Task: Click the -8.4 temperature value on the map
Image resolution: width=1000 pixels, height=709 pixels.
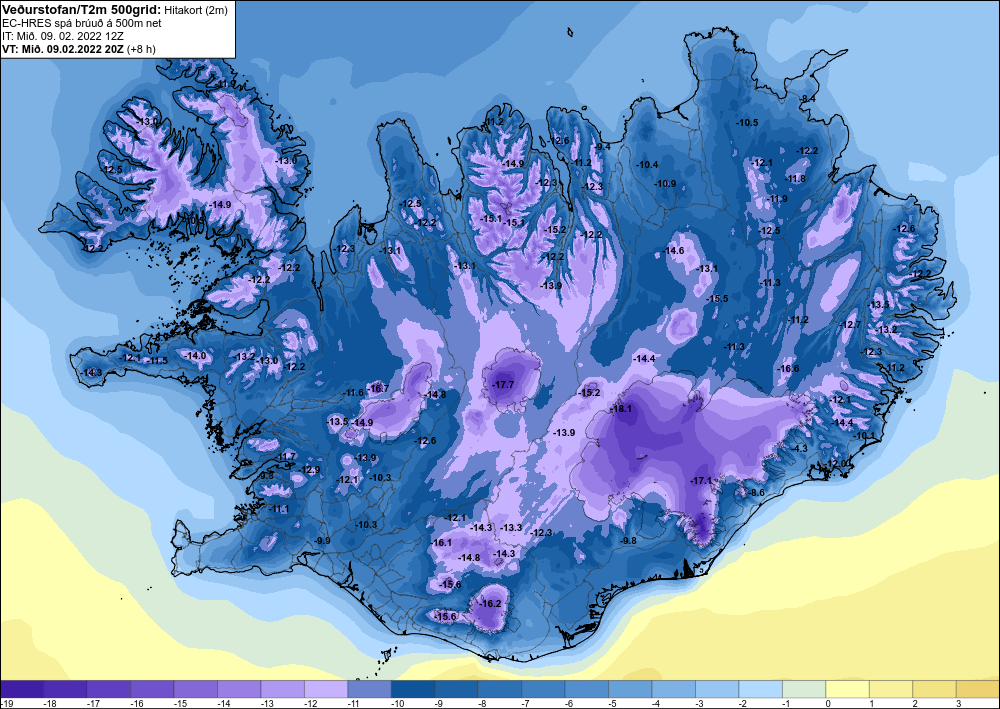Action: [808, 98]
